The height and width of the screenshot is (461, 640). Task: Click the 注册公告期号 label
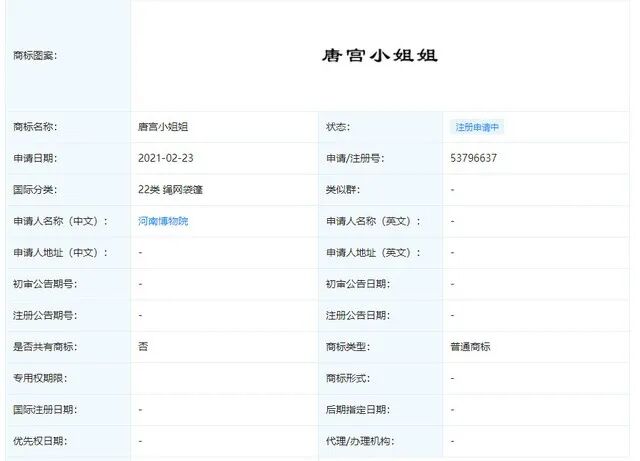click(x=45, y=315)
